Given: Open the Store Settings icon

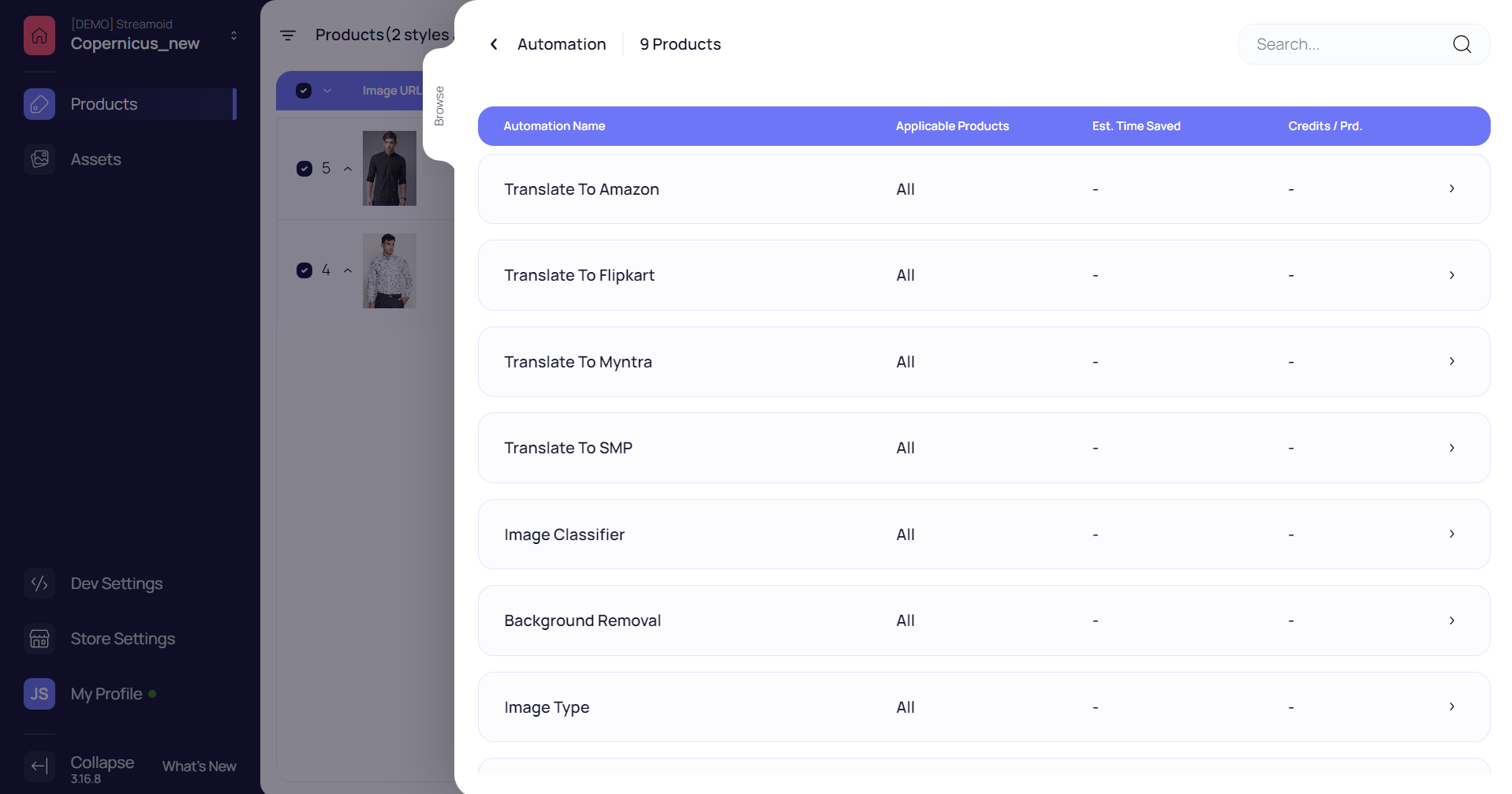Looking at the screenshot, I should click(39, 639).
